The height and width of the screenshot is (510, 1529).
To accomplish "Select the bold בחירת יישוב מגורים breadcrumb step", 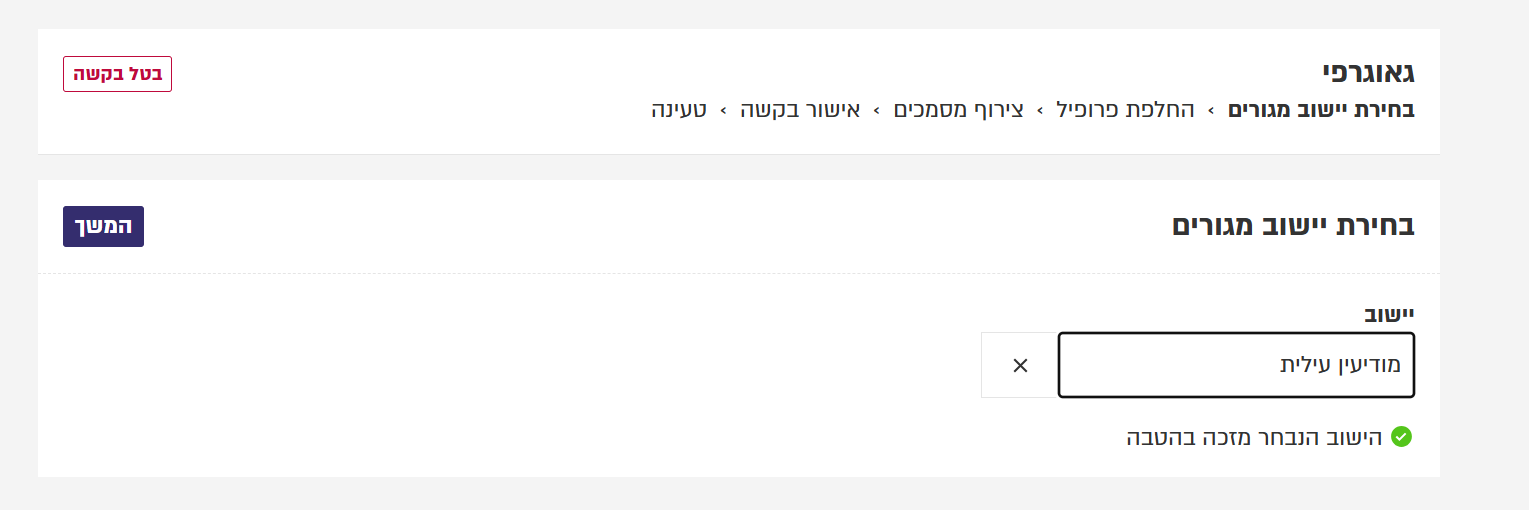I will tap(1321, 109).
